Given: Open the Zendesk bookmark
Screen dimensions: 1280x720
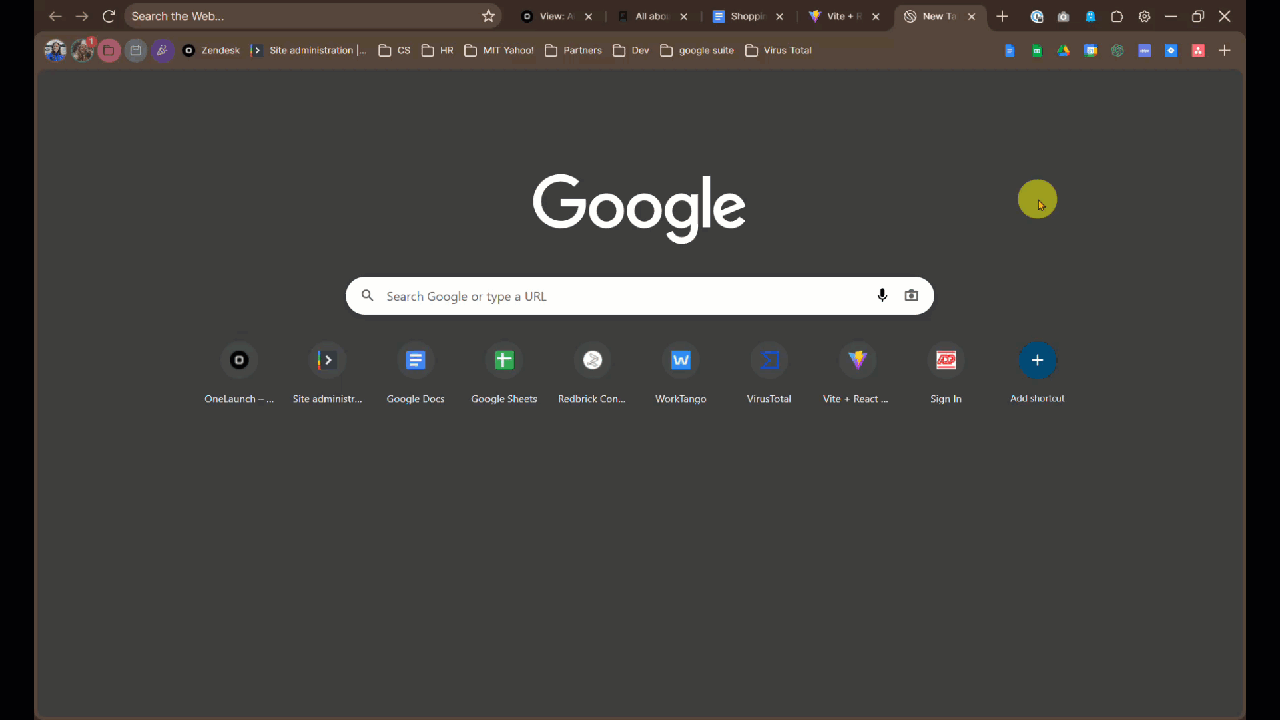Looking at the screenshot, I should coord(211,51).
